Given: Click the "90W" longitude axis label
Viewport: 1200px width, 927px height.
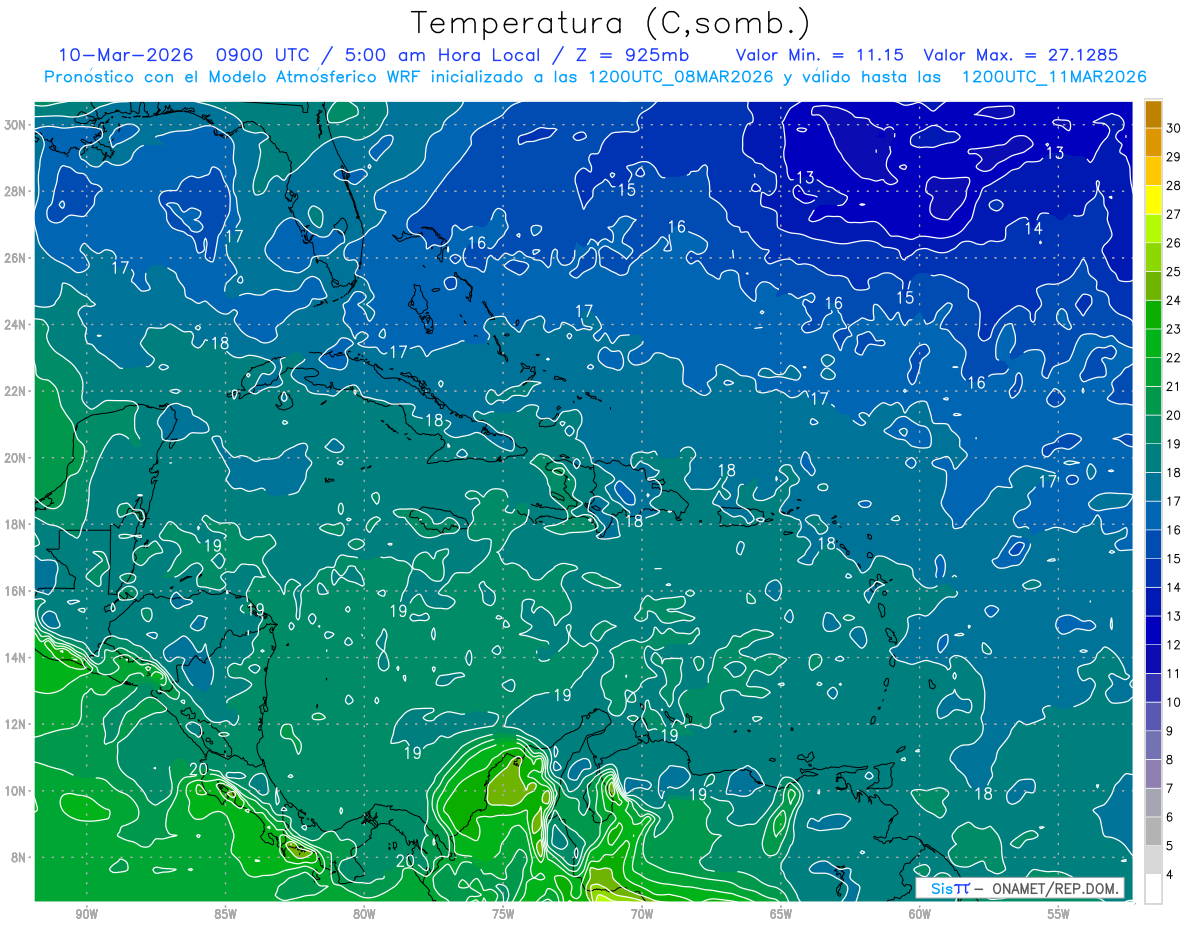Looking at the screenshot, I should (x=86, y=914).
